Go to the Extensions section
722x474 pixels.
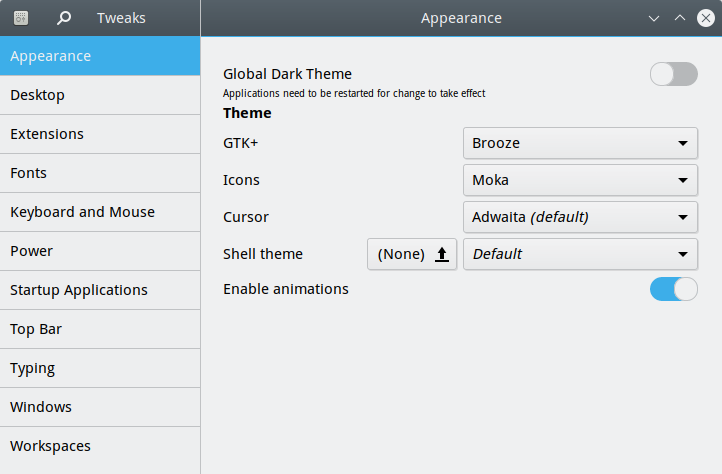tap(100, 134)
